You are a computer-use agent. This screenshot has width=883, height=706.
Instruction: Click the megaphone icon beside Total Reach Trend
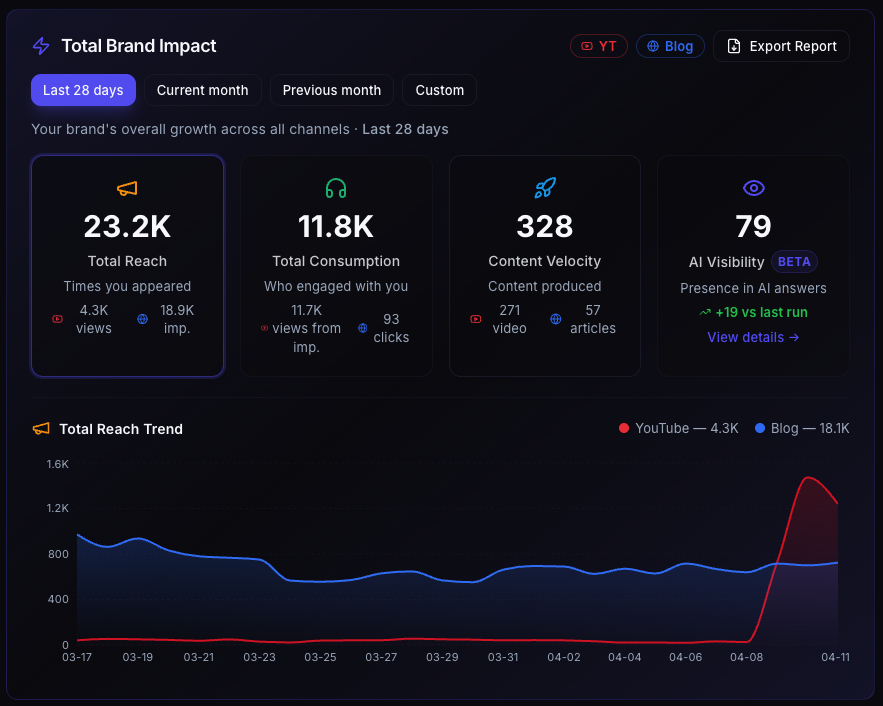[40, 428]
